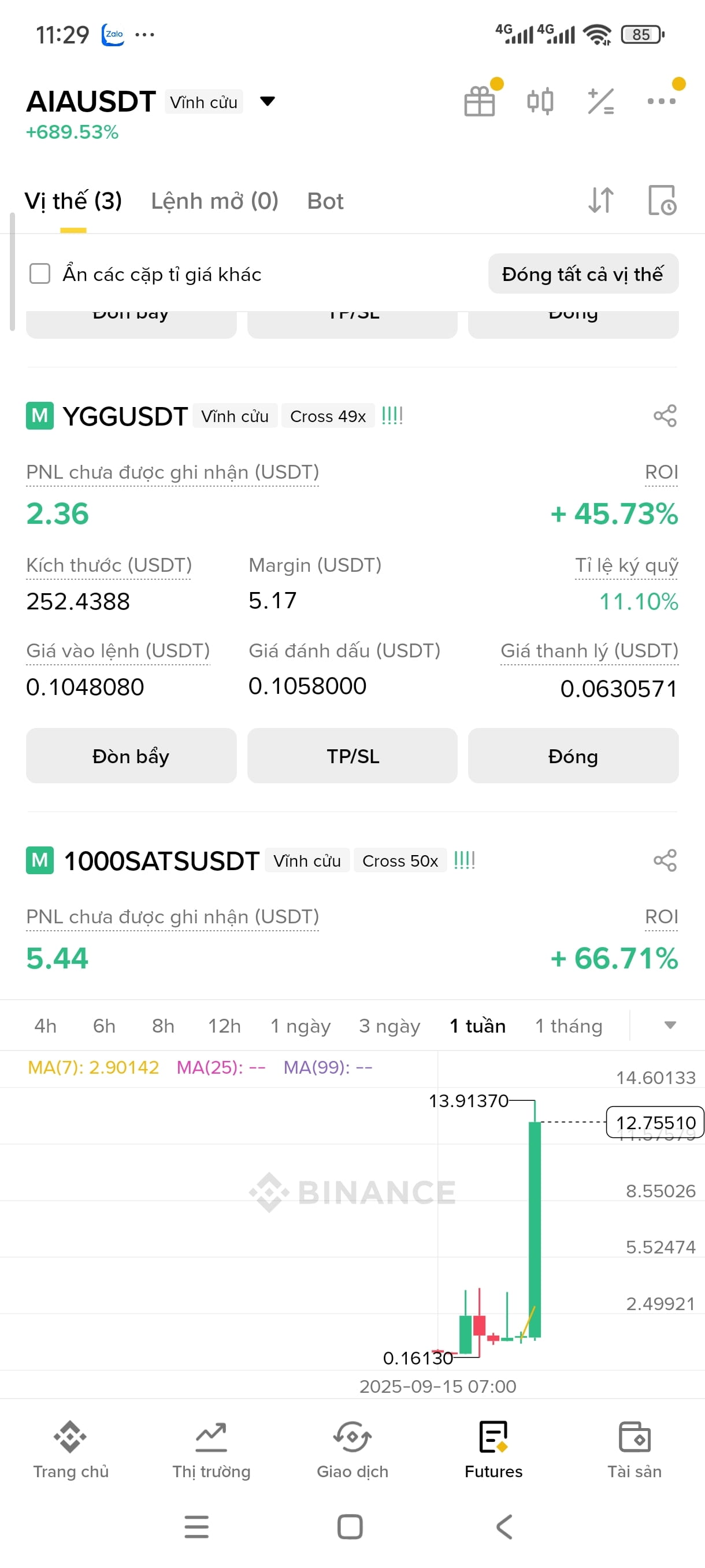Tap the 1000SATSUSDT symbol name
Viewport: 705px width, 1568px height.
pos(161,861)
